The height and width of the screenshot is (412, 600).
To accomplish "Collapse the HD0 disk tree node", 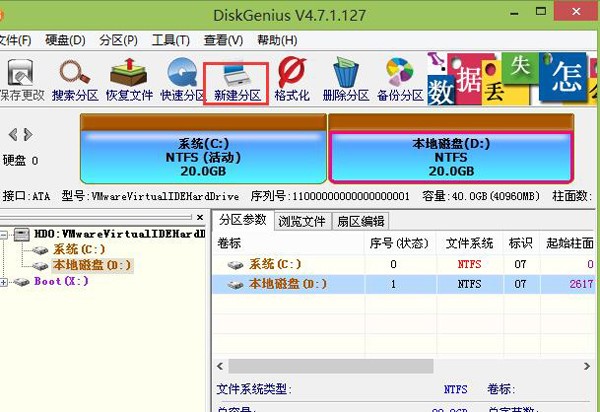I will pyautogui.click(x=3, y=234).
